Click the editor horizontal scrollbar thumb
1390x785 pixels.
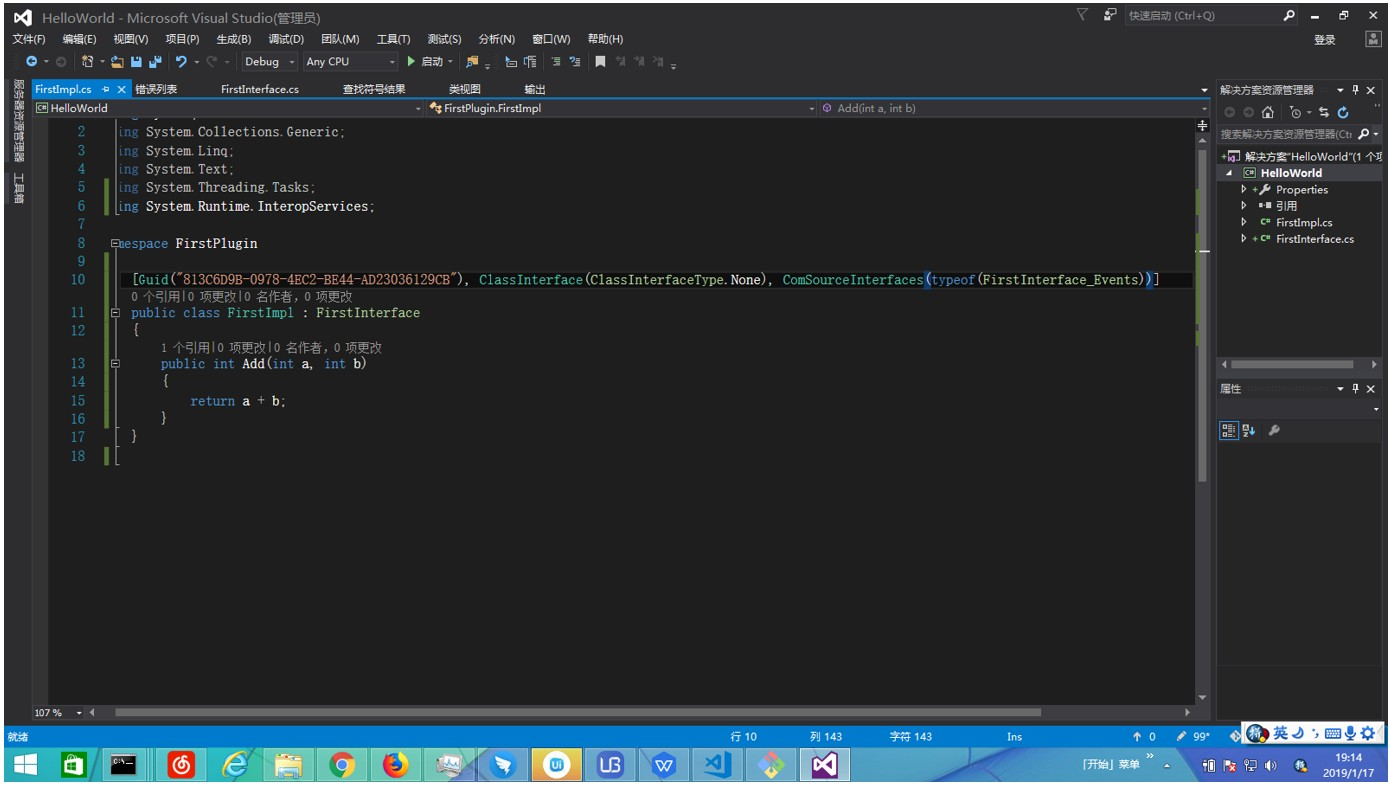[x=578, y=713]
